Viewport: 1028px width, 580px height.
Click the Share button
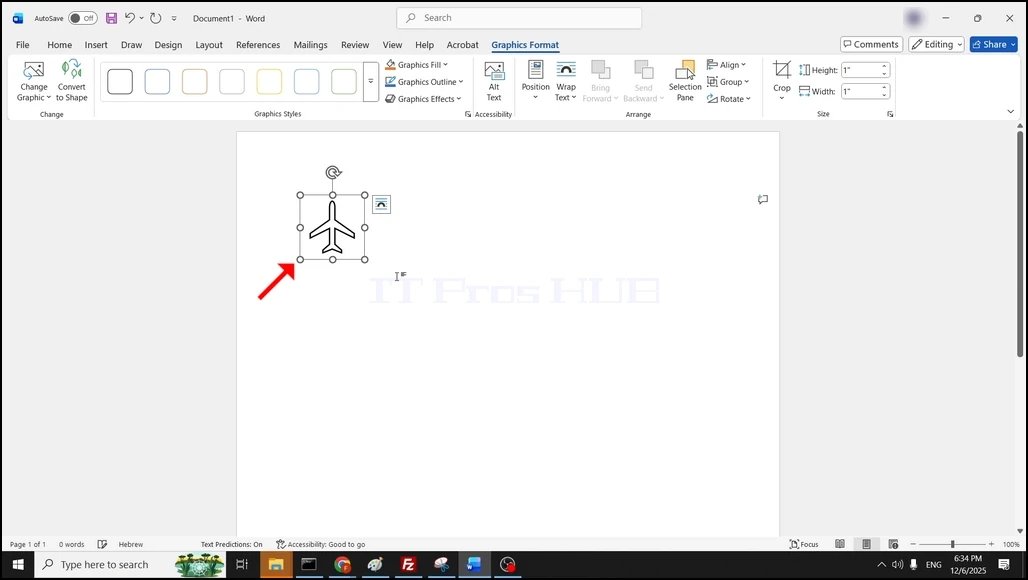tap(993, 44)
